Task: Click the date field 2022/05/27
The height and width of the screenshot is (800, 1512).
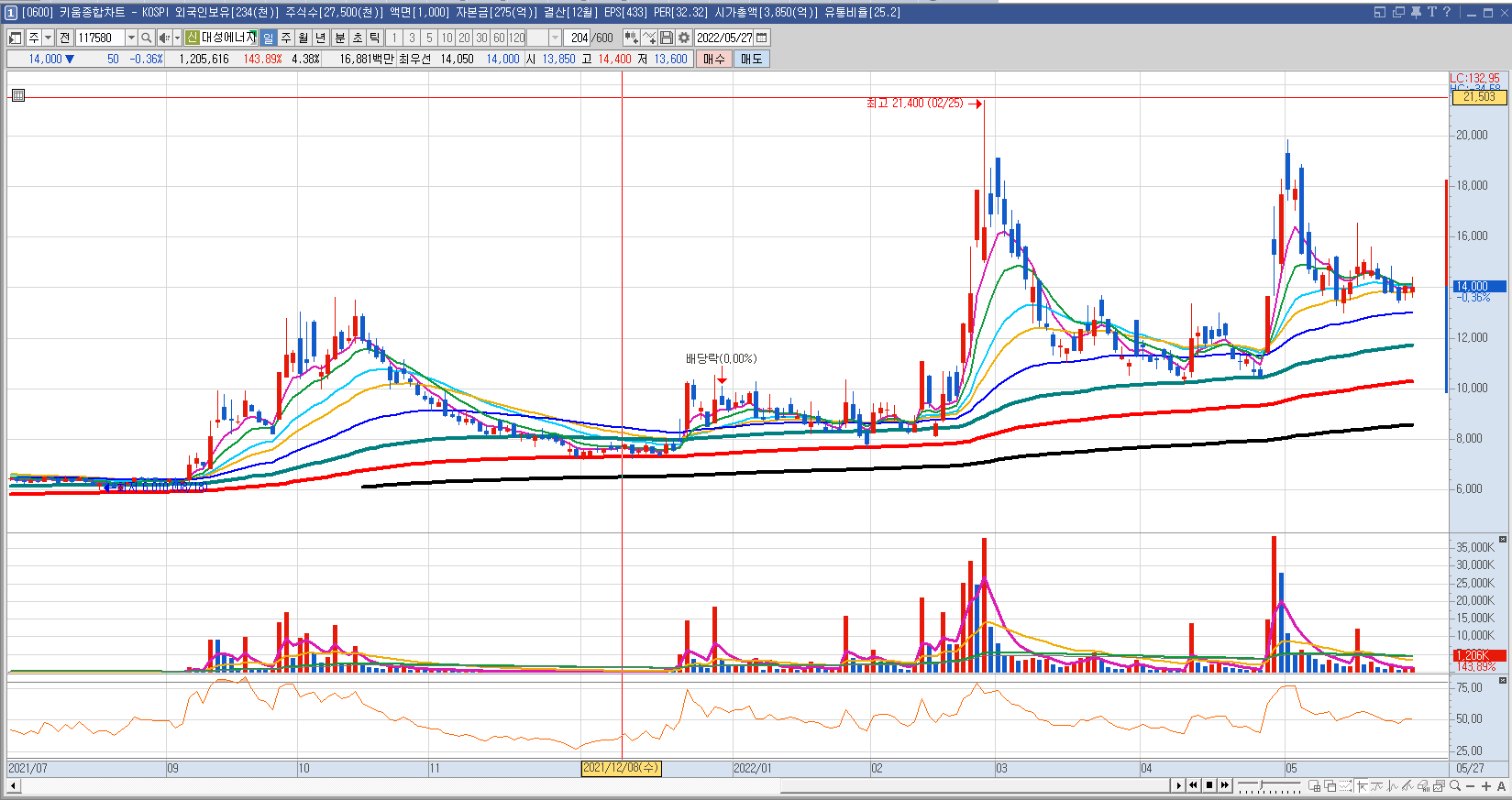Action: click(x=724, y=38)
